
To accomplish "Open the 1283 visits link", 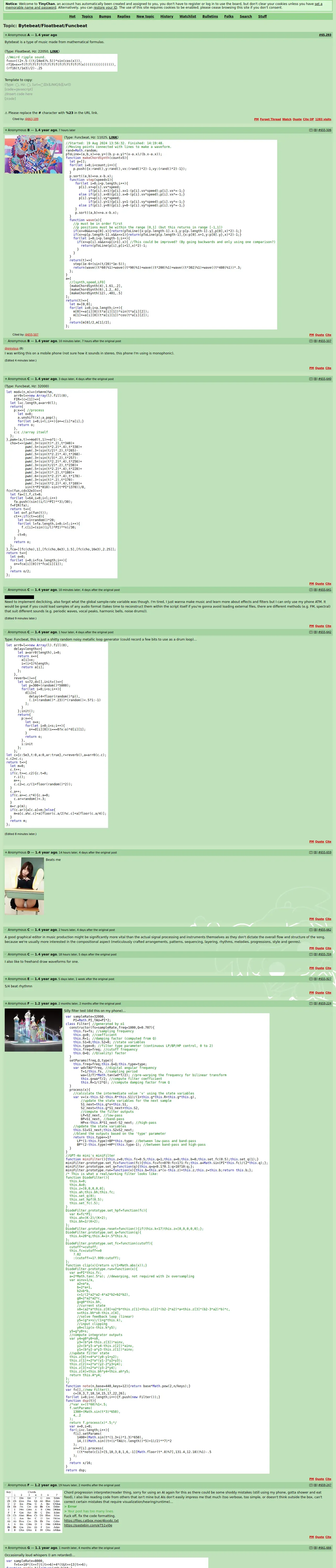I will [x=324, y=119].
